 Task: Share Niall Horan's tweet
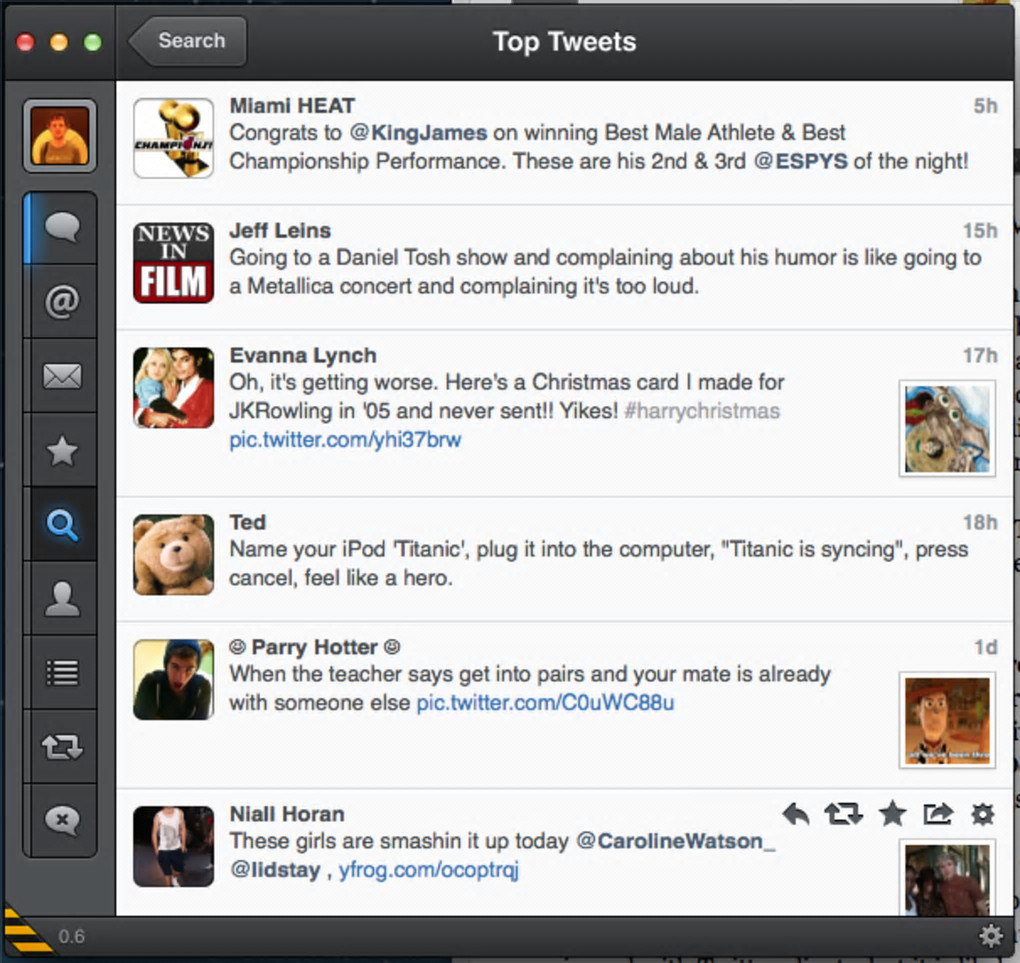938,814
